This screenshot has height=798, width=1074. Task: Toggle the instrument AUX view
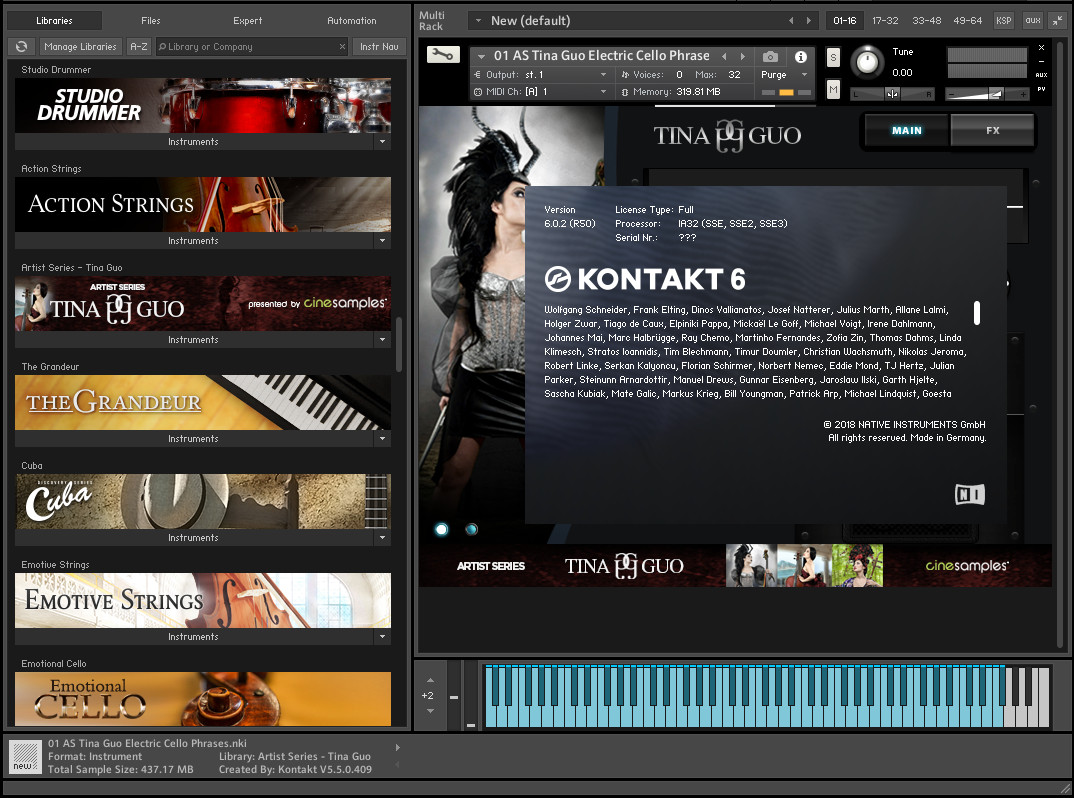(x=1041, y=75)
